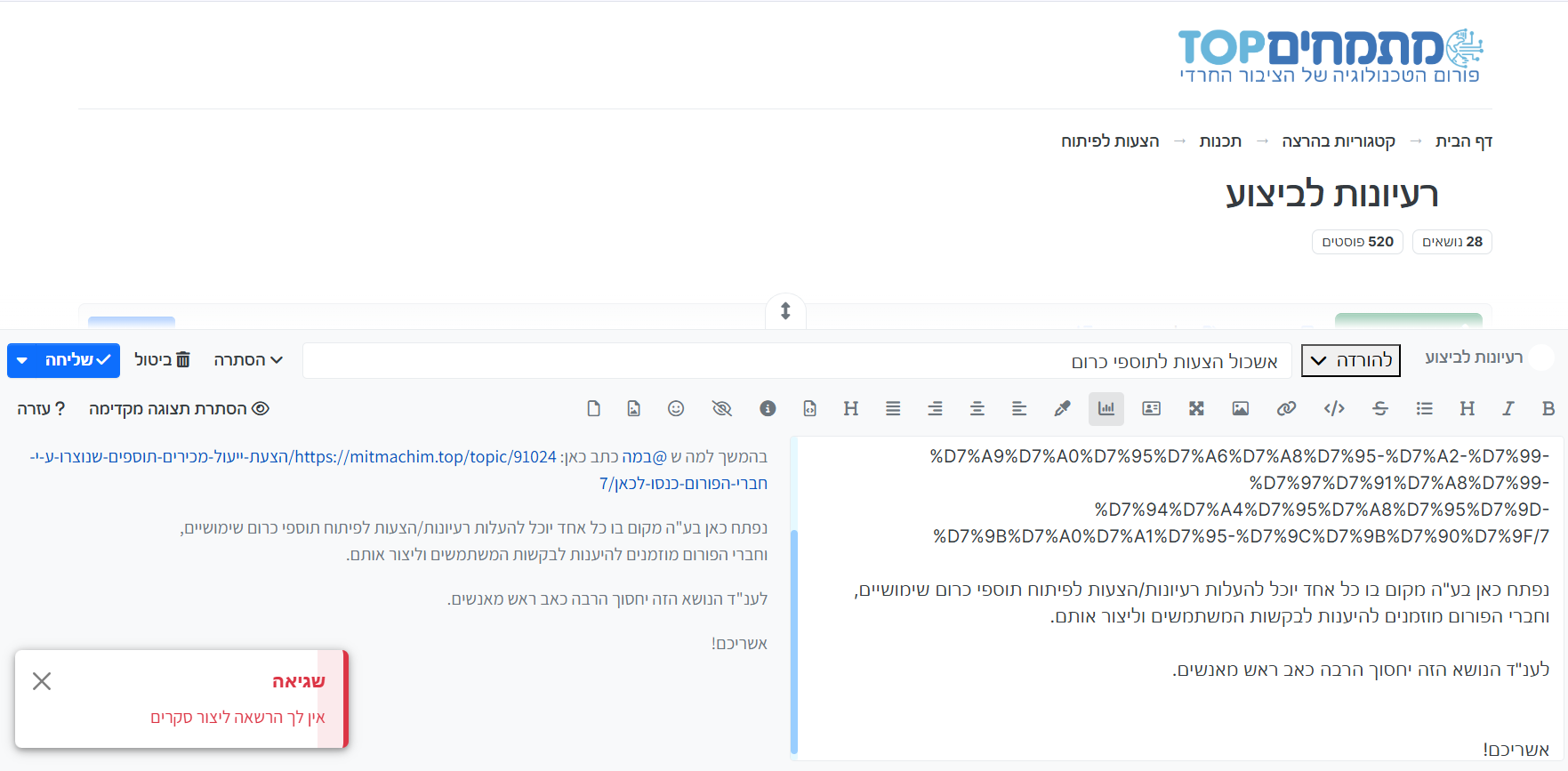Click the image upload picture icon
Screen dimensions: 1568x771
[x=1240, y=408]
